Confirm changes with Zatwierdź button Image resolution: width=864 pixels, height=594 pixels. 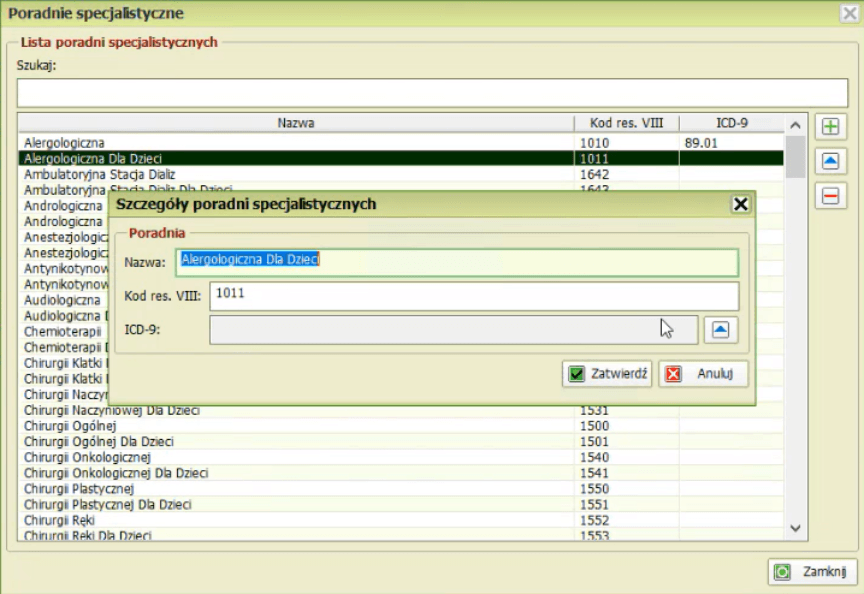[x=607, y=374]
